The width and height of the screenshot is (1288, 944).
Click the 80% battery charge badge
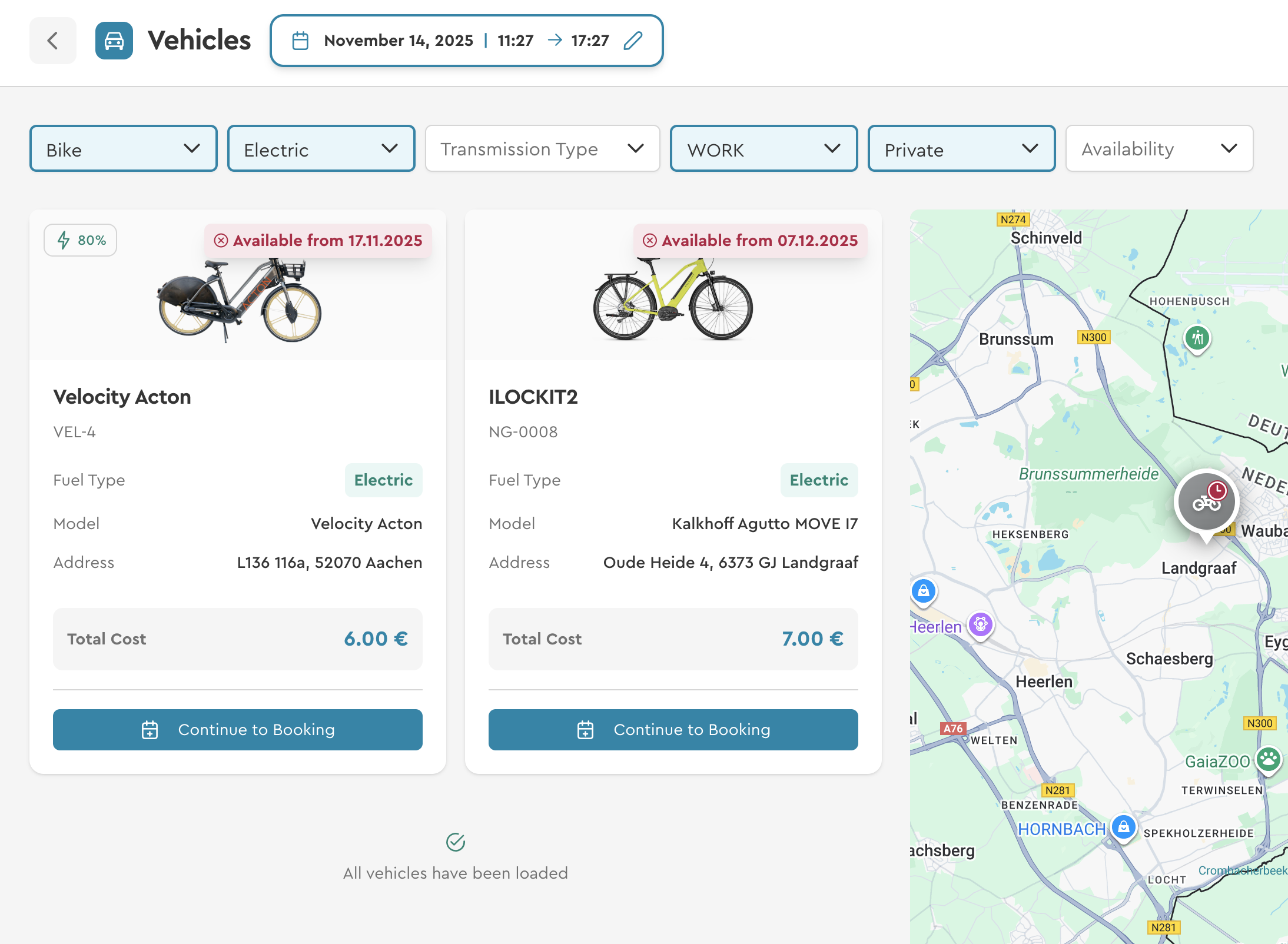click(x=81, y=240)
